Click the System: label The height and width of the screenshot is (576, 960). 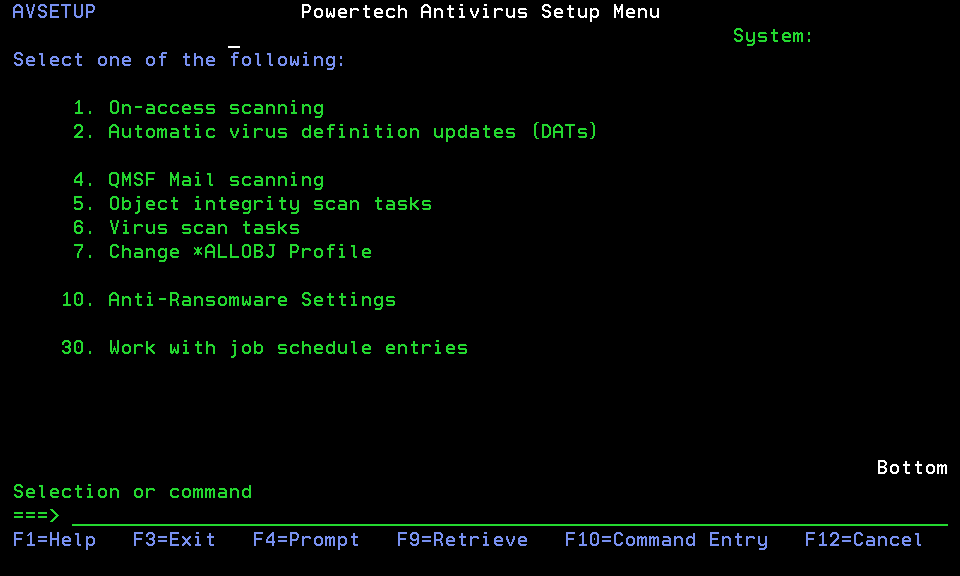pyautogui.click(x=773, y=36)
